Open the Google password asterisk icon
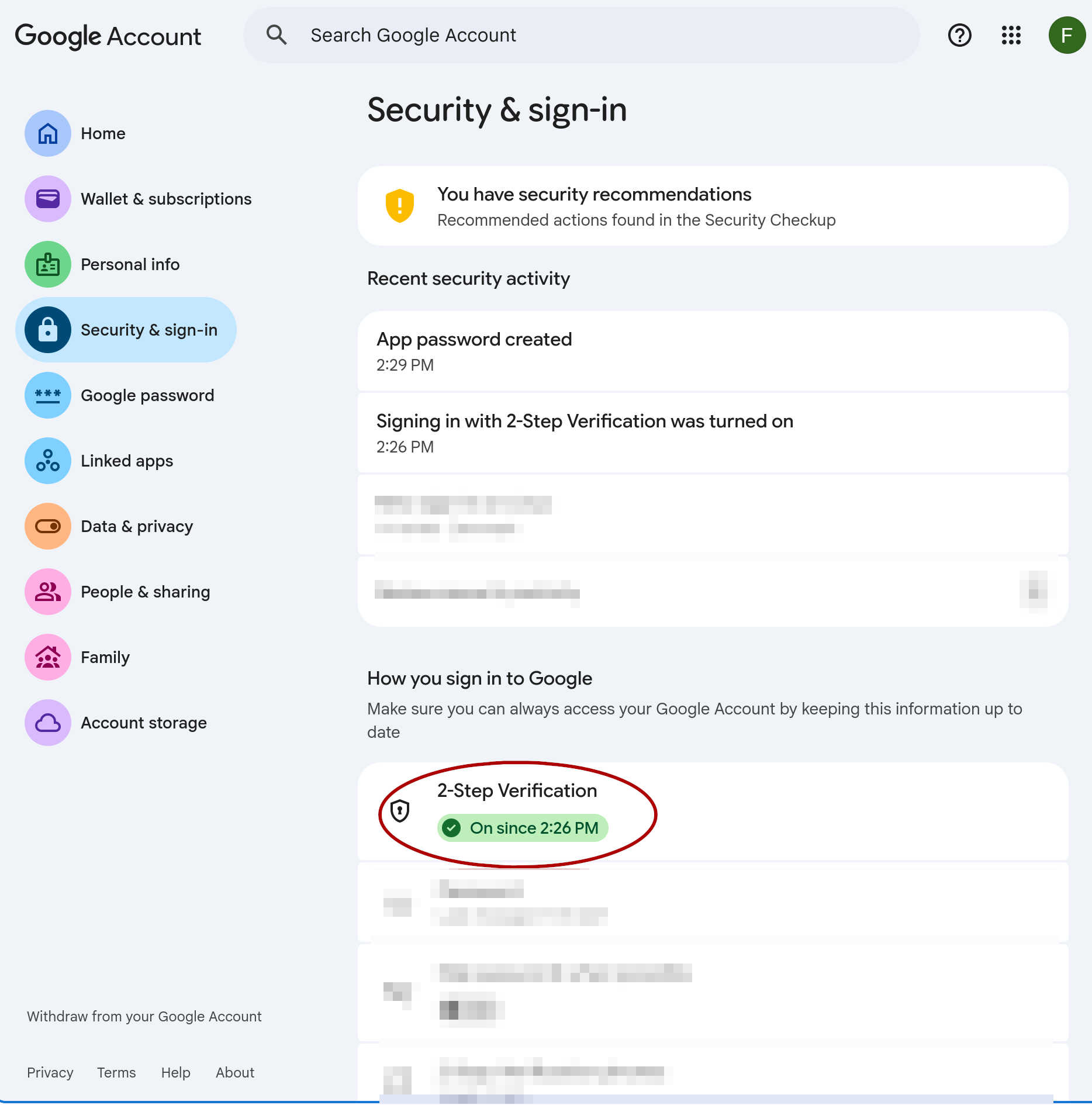This screenshot has width=1092, height=1105. (48, 395)
